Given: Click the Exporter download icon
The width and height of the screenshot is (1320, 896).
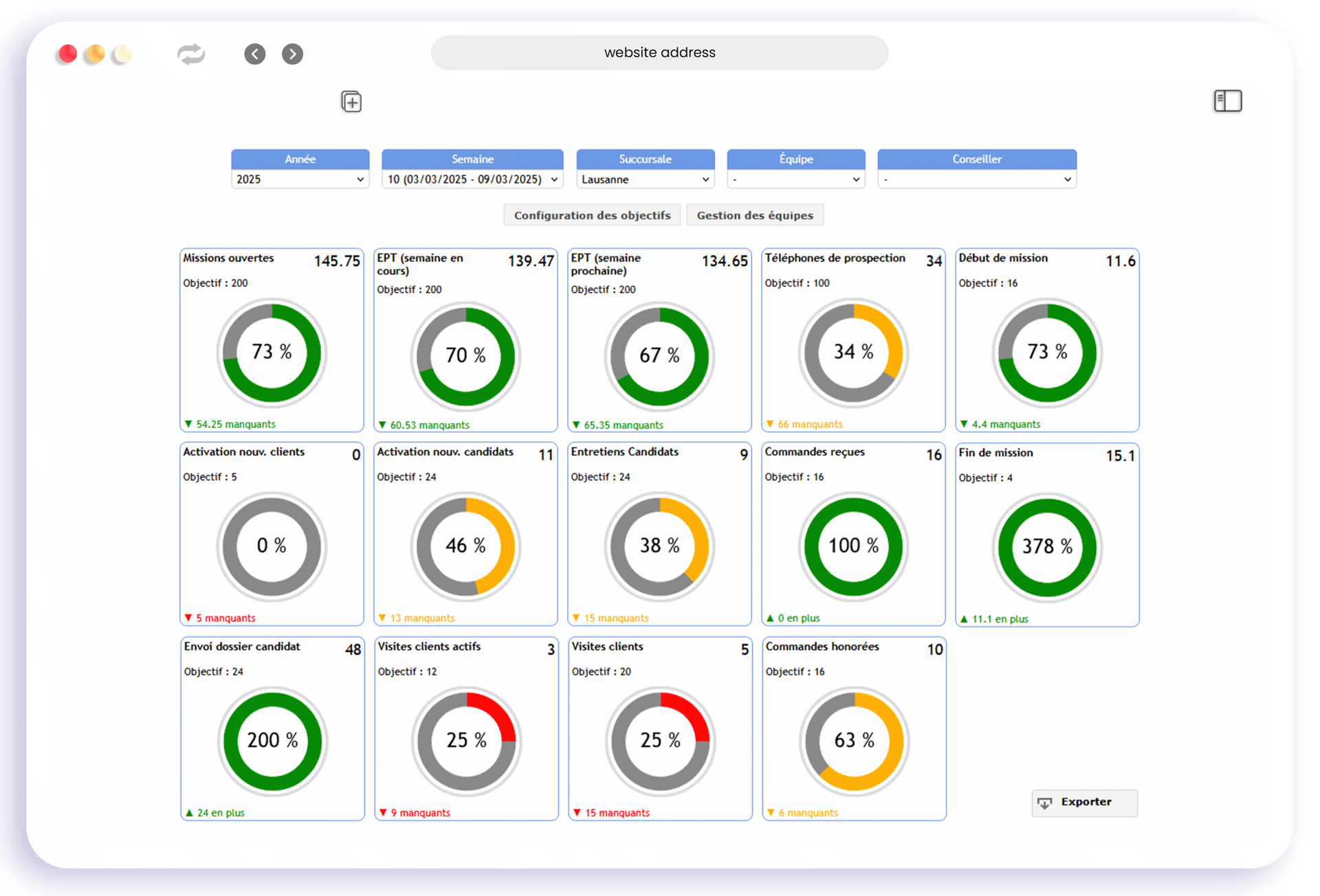Looking at the screenshot, I should pyautogui.click(x=1045, y=803).
